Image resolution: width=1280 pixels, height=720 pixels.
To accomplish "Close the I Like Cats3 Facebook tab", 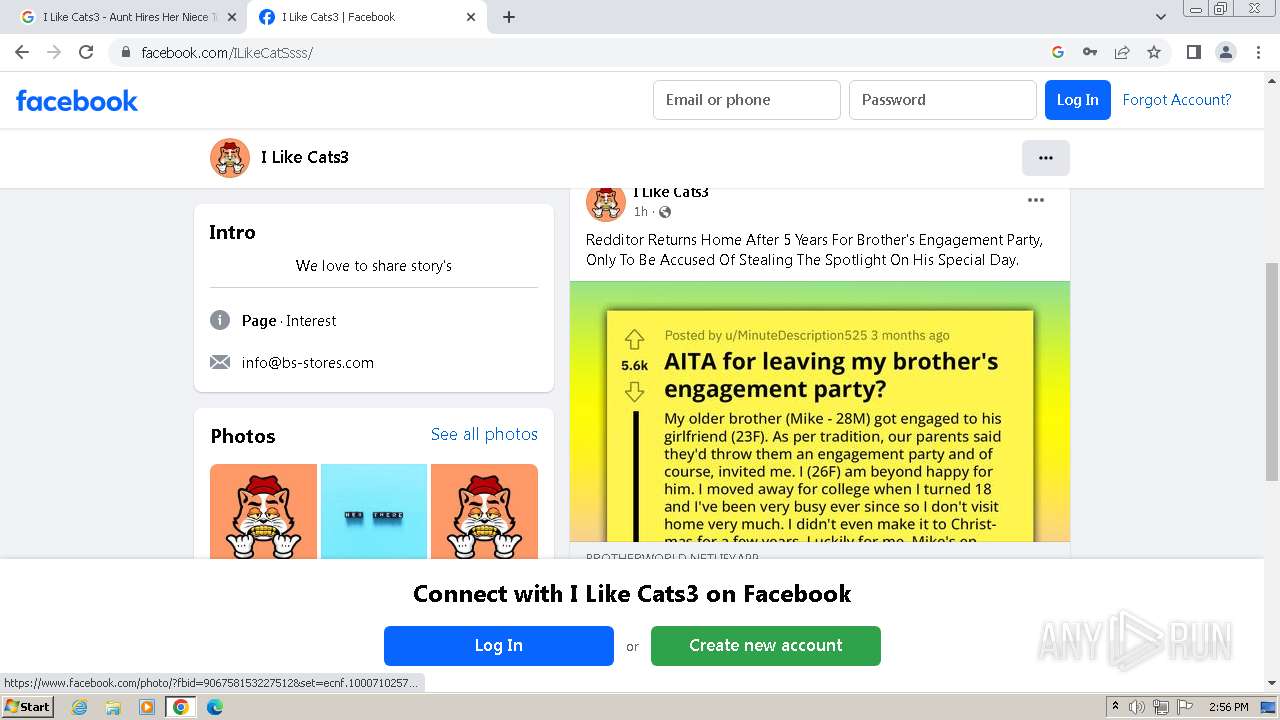I will tap(471, 17).
